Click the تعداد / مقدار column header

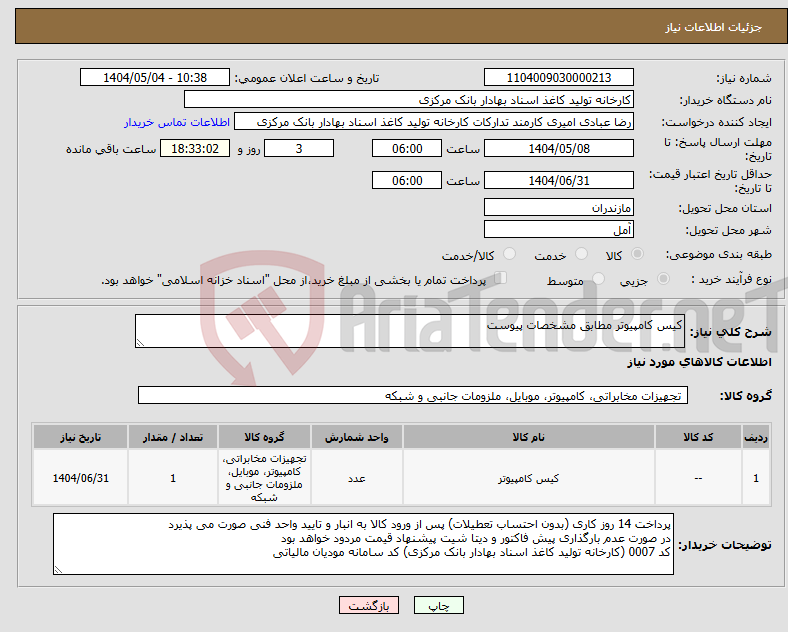click(173, 437)
